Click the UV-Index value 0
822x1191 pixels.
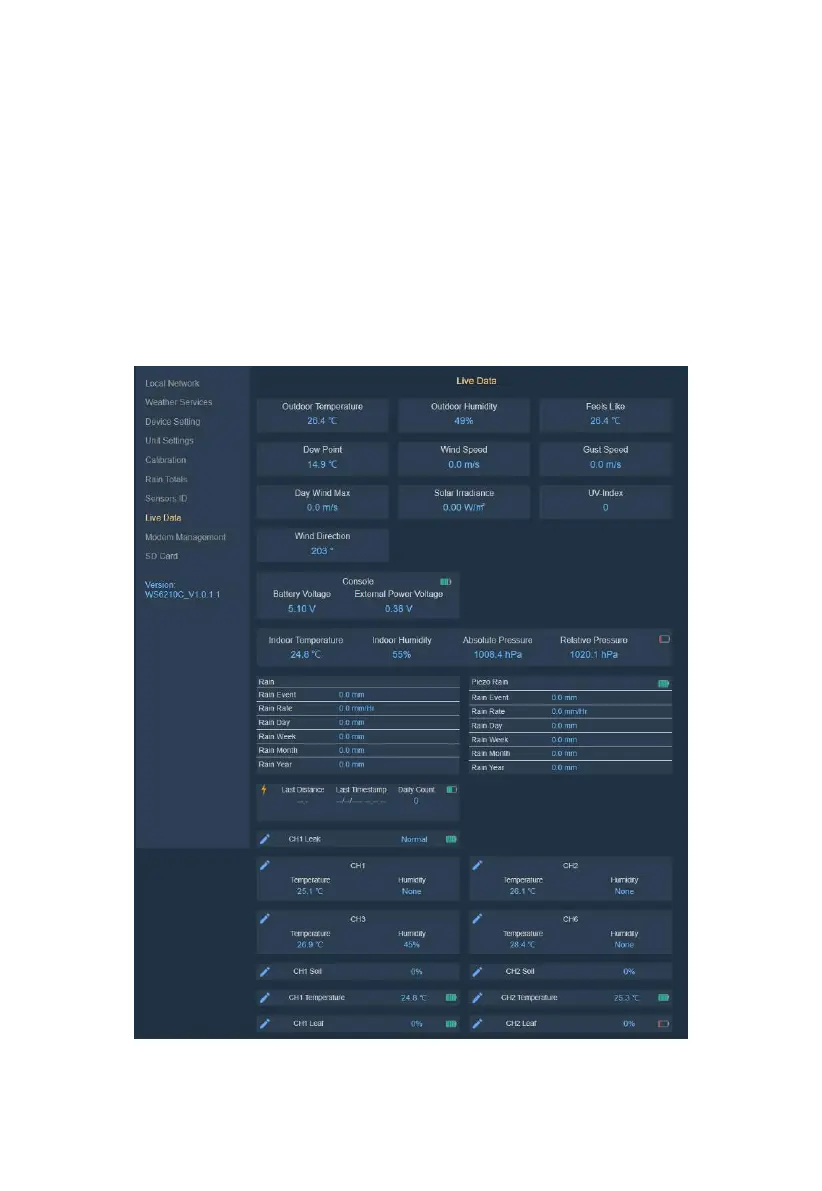pos(605,507)
